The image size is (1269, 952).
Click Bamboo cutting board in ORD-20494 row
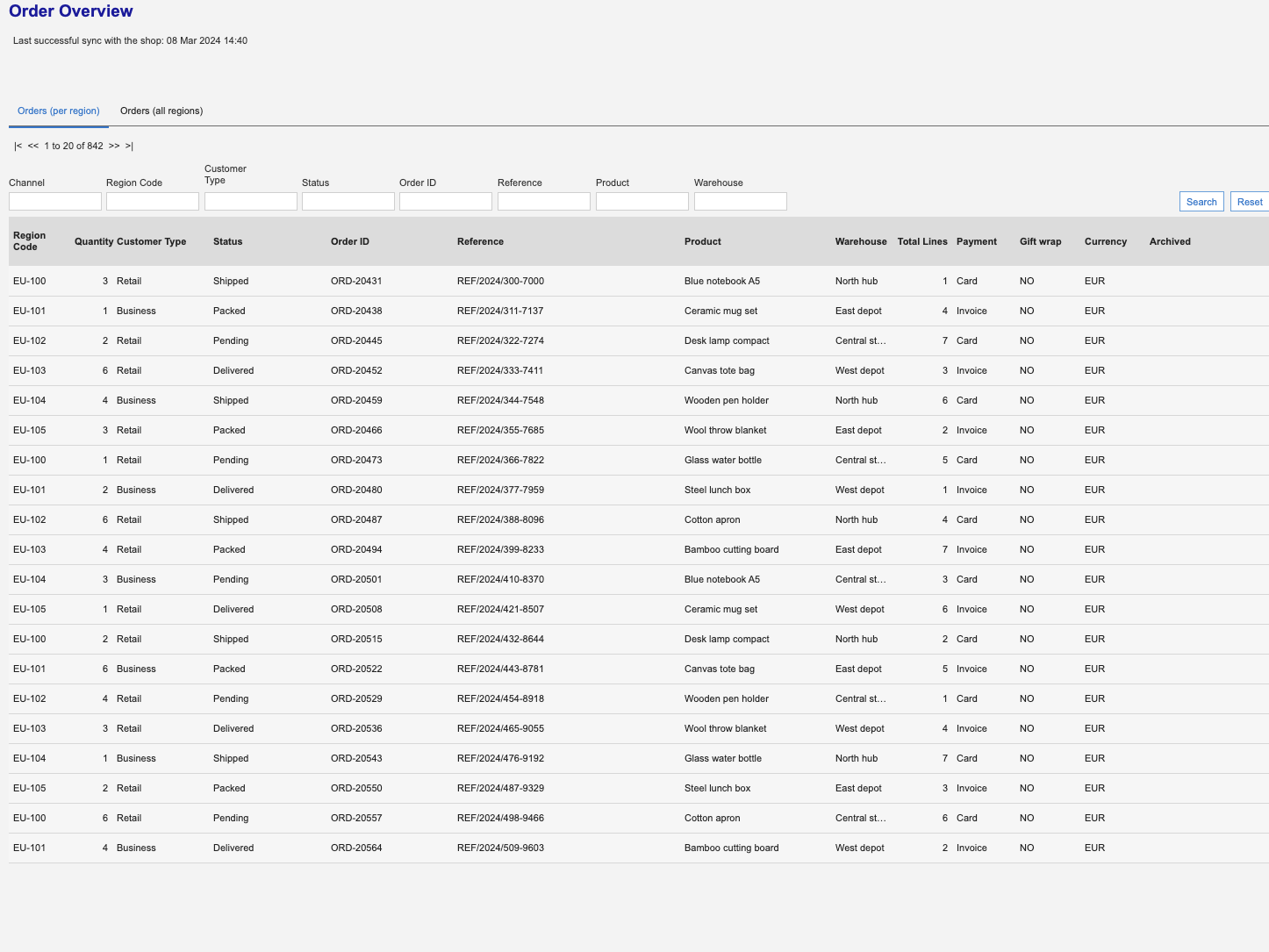(732, 549)
